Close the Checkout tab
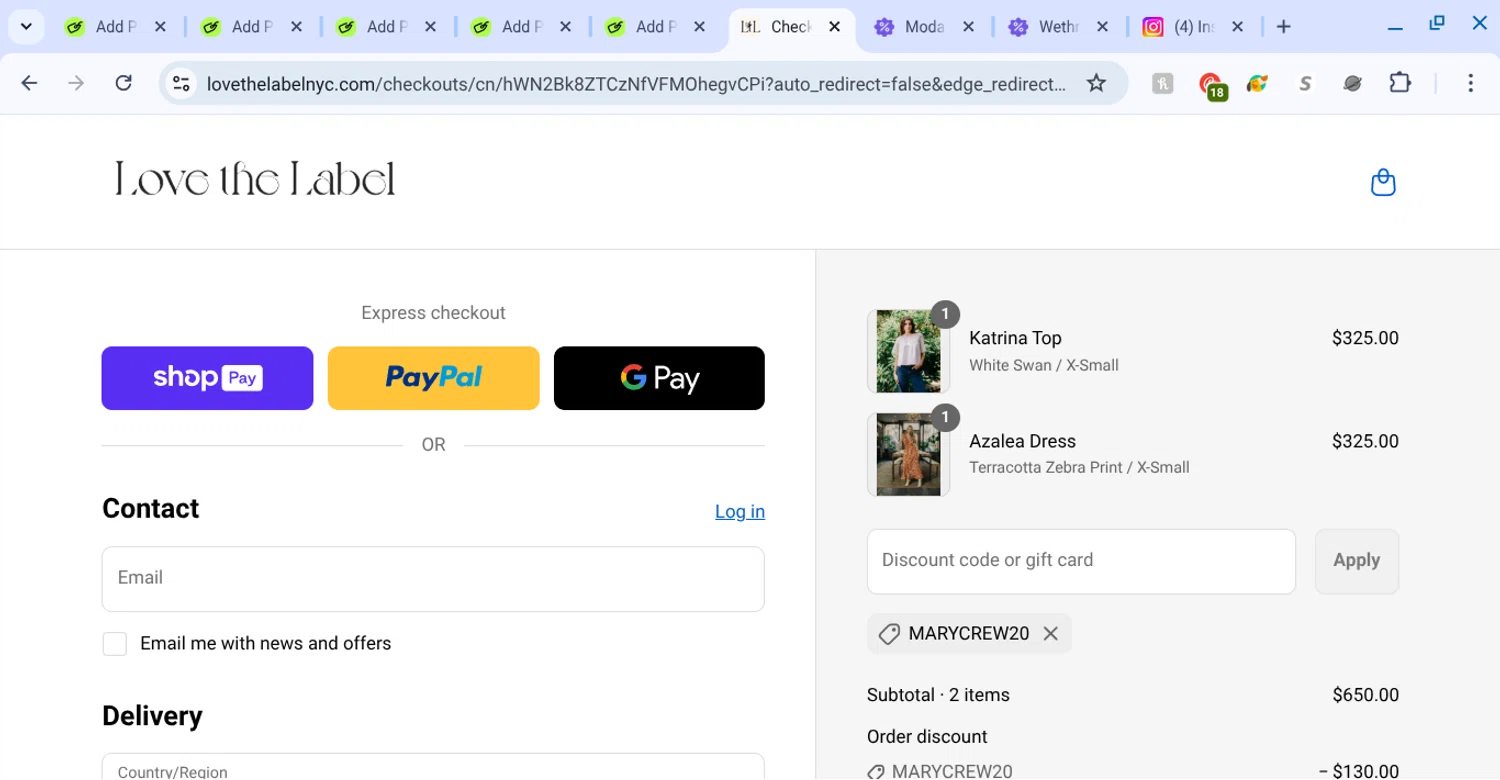This screenshot has height=780, width=1500. pyautogui.click(x=834, y=27)
